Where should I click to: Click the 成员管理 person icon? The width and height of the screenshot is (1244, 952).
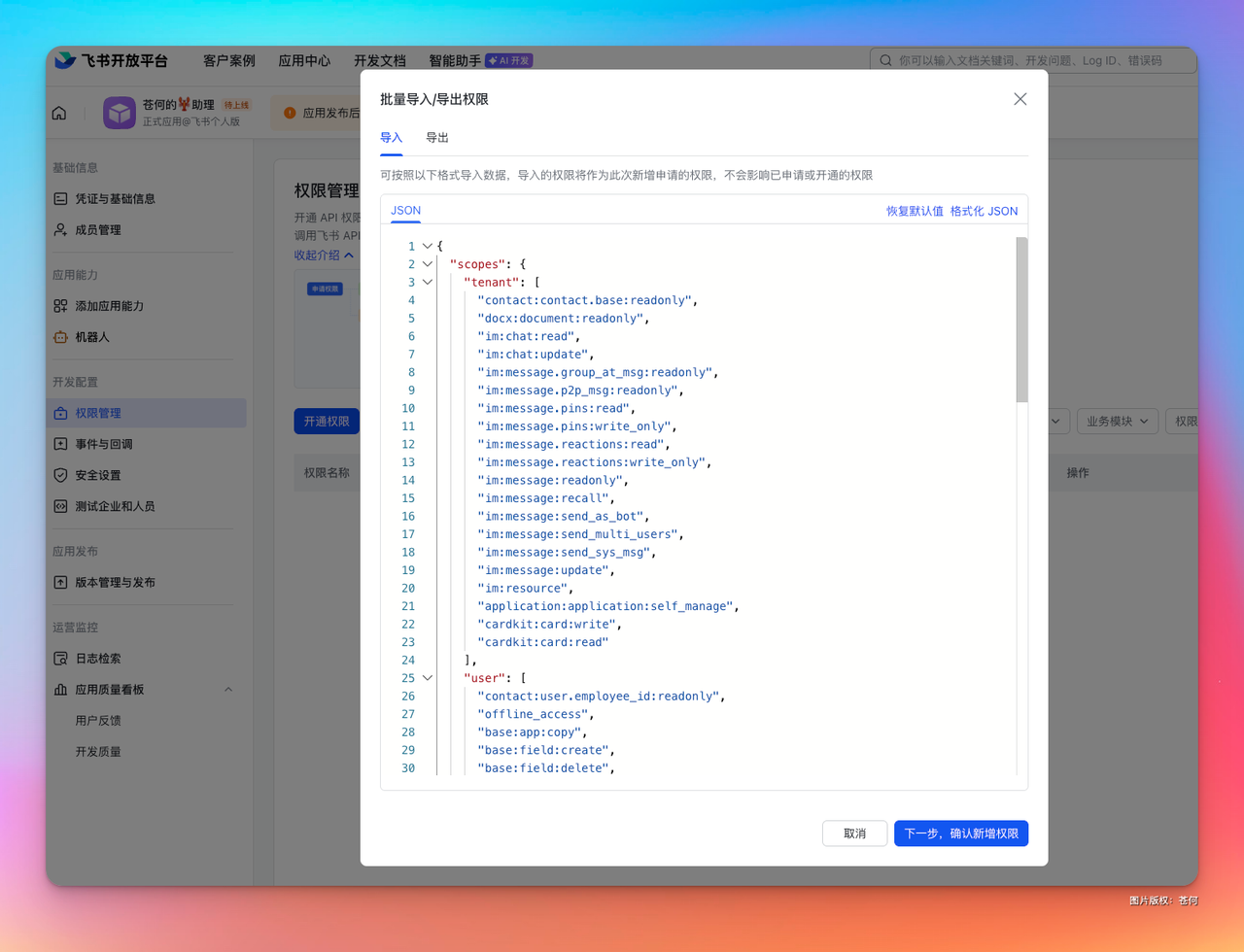coord(60,229)
